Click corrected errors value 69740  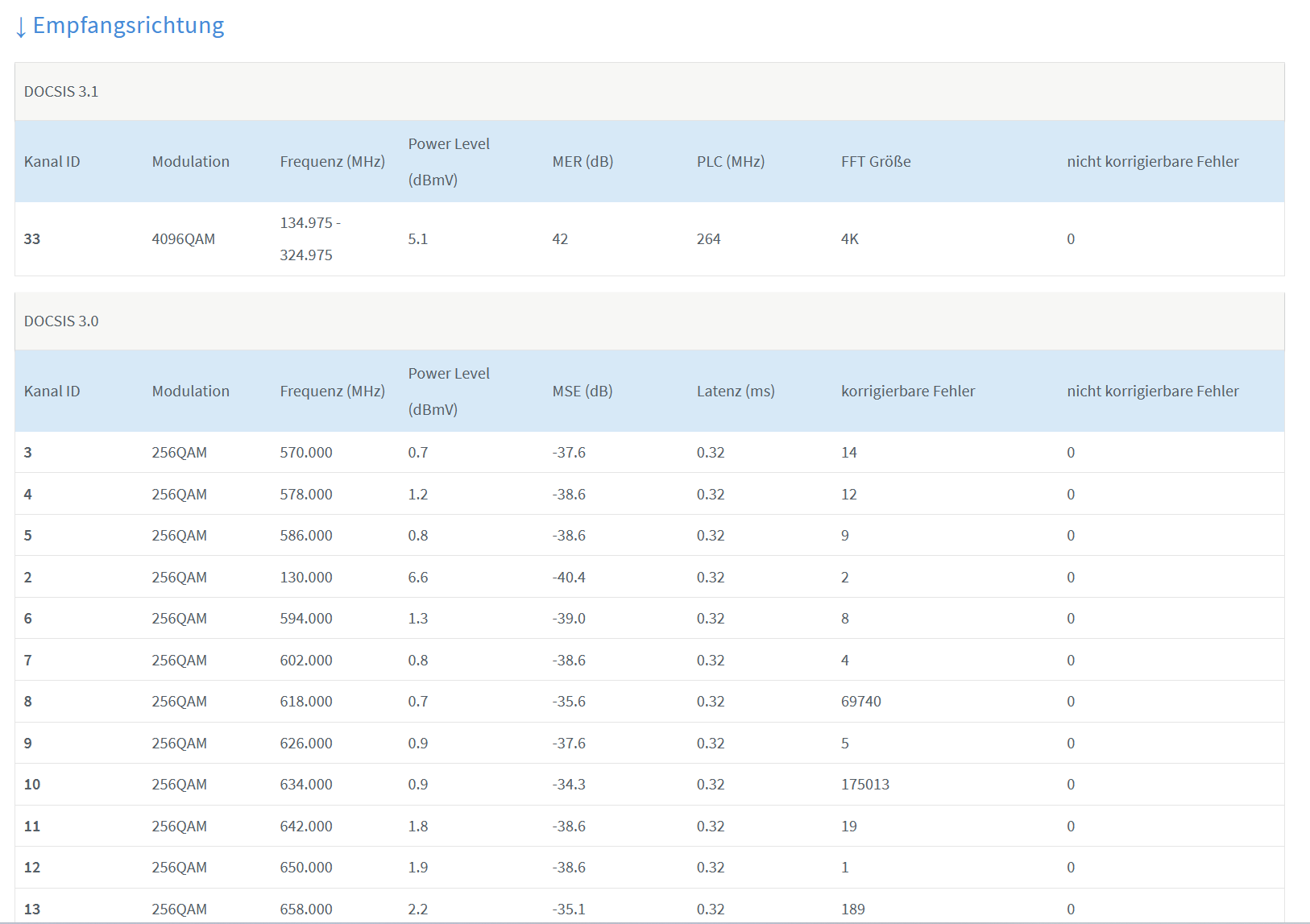point(861,701)
